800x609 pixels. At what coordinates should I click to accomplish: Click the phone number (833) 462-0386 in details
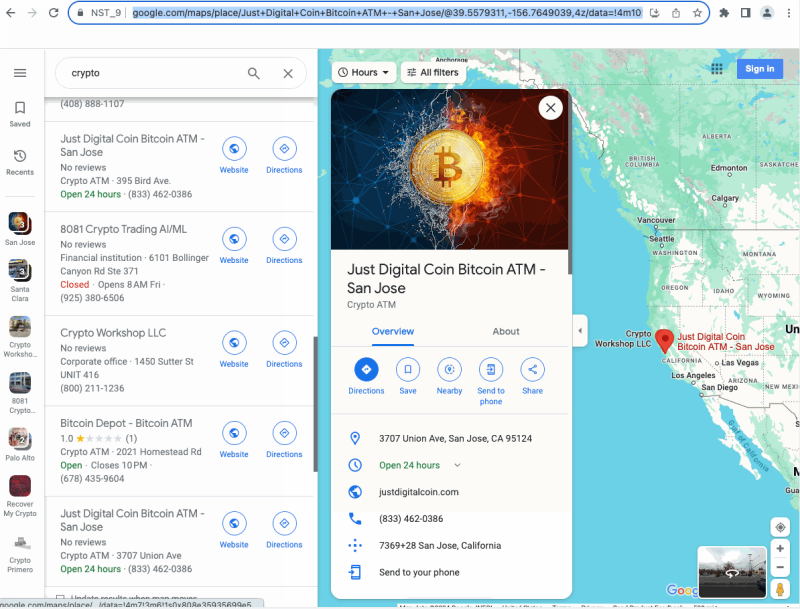tap(411, 519)
